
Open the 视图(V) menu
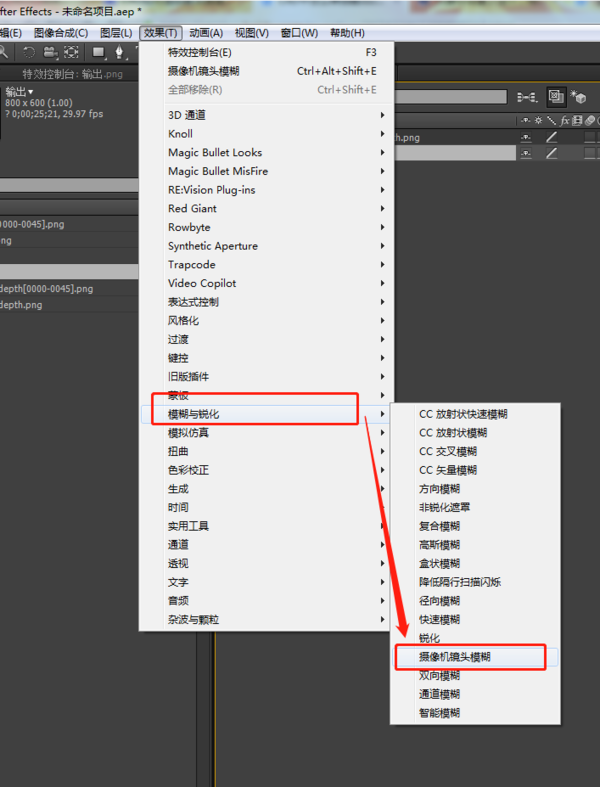pyautogui.click(x=252, y=33)
